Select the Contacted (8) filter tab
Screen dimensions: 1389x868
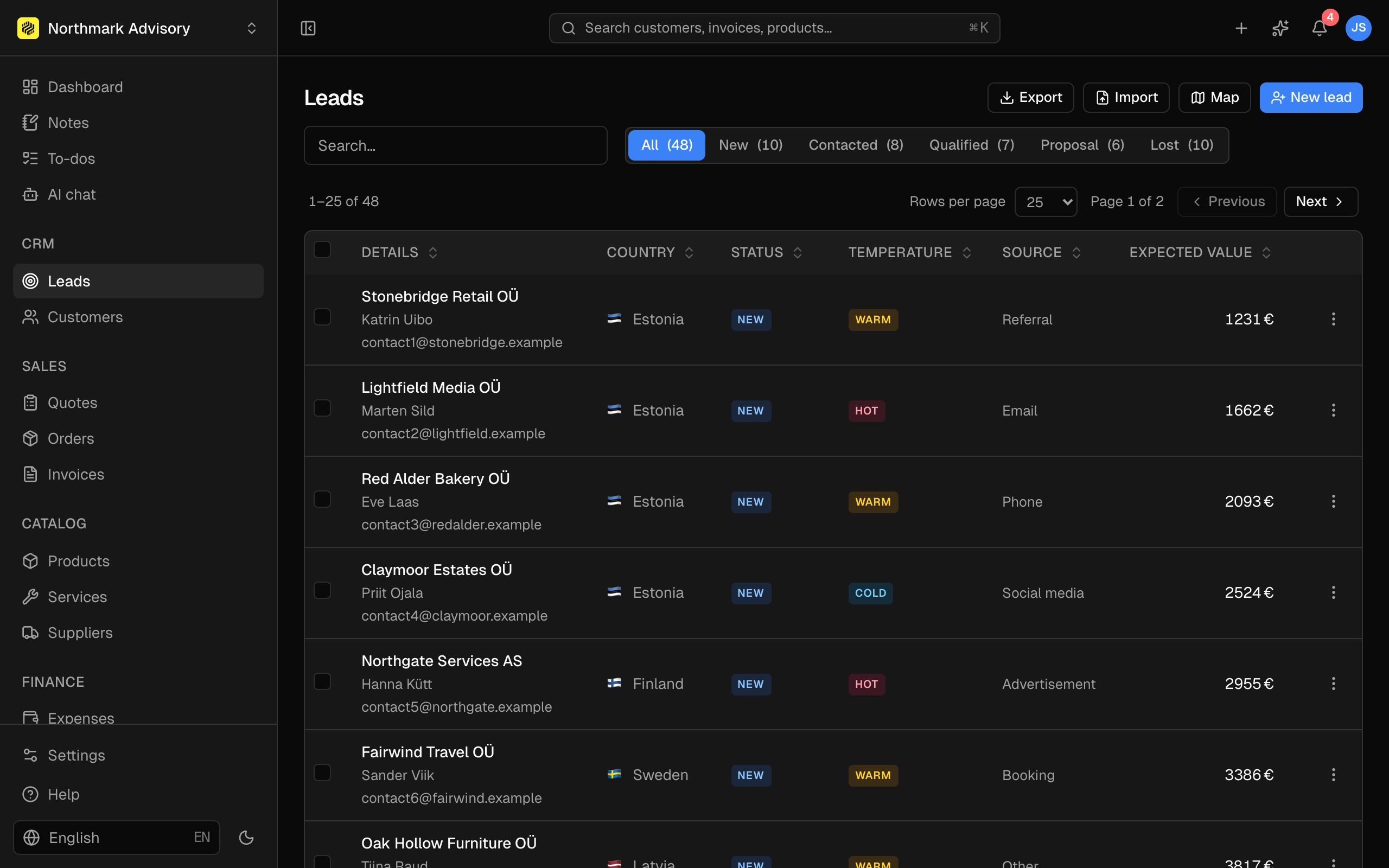[x=856, y=145]
